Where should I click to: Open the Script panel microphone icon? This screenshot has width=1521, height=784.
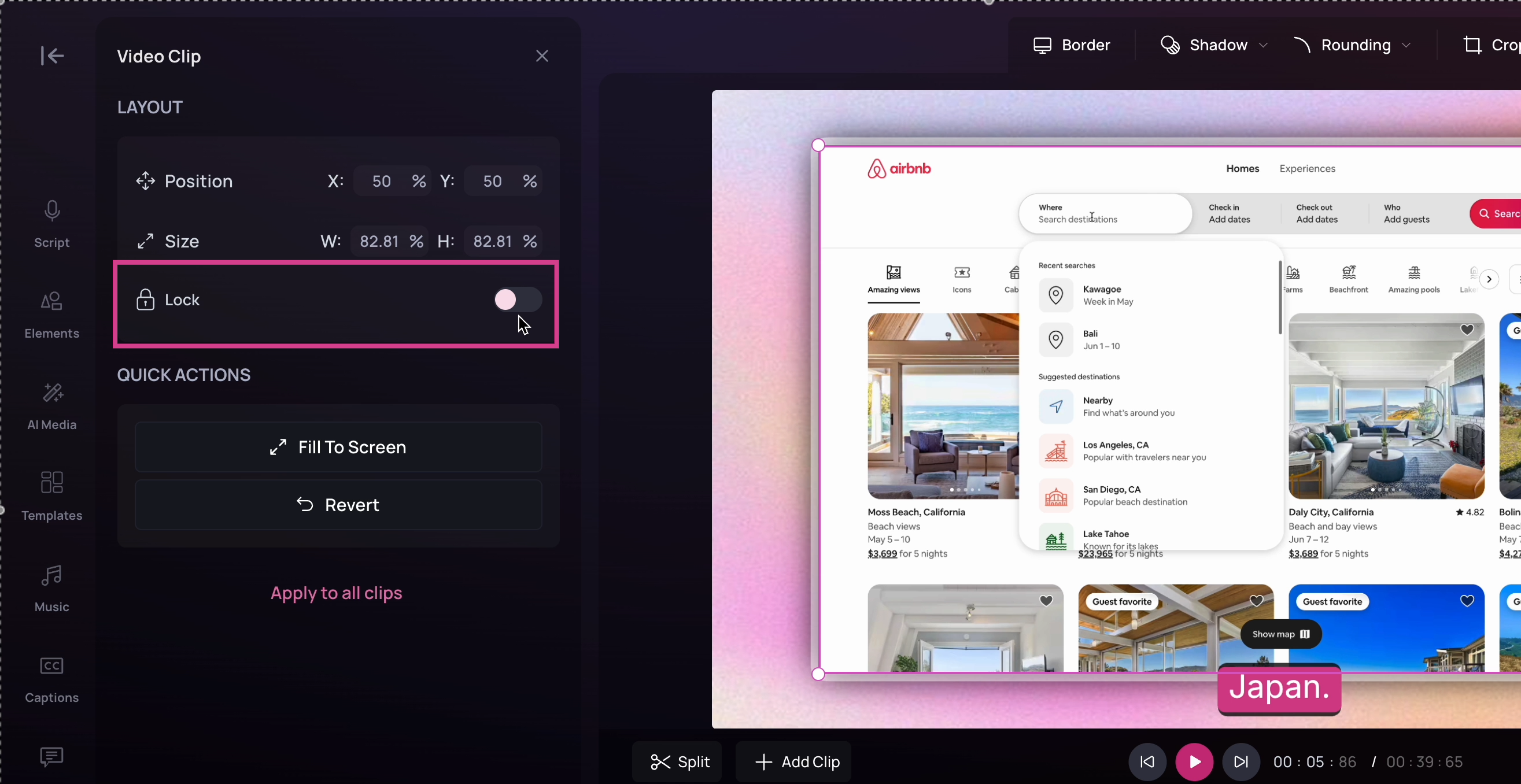click(52, 212)
